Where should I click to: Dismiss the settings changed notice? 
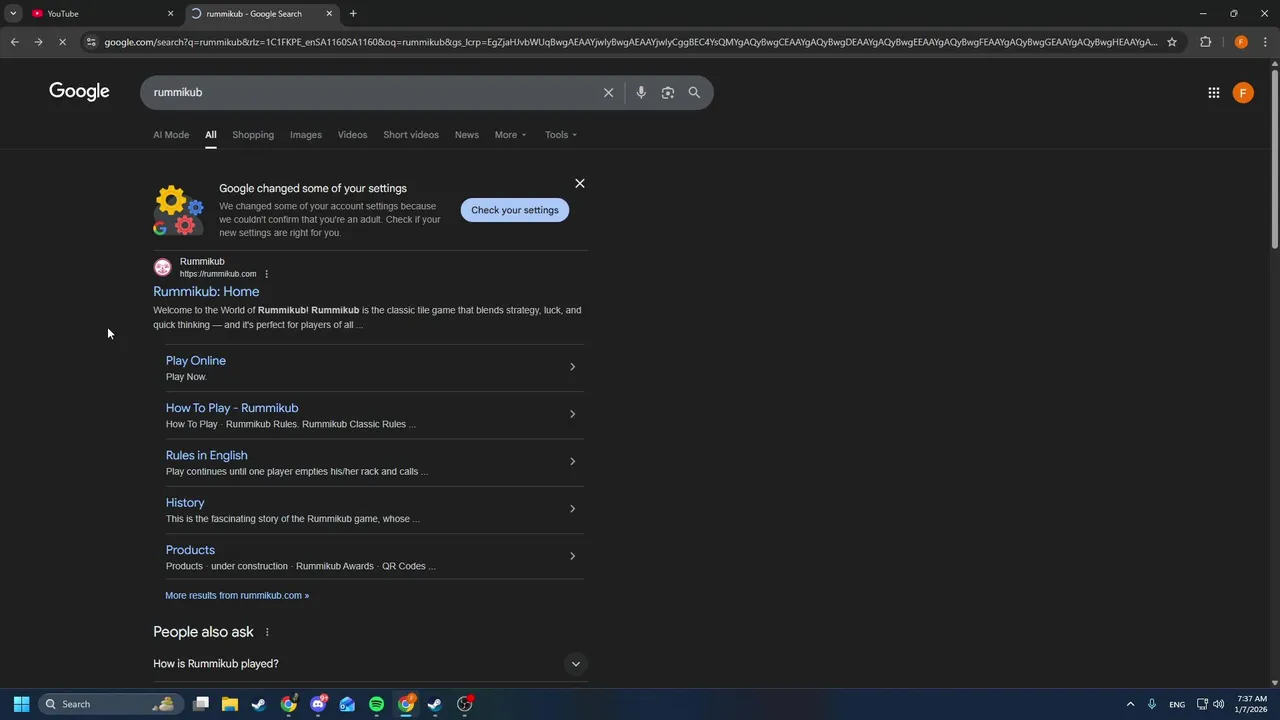point(579,184)
